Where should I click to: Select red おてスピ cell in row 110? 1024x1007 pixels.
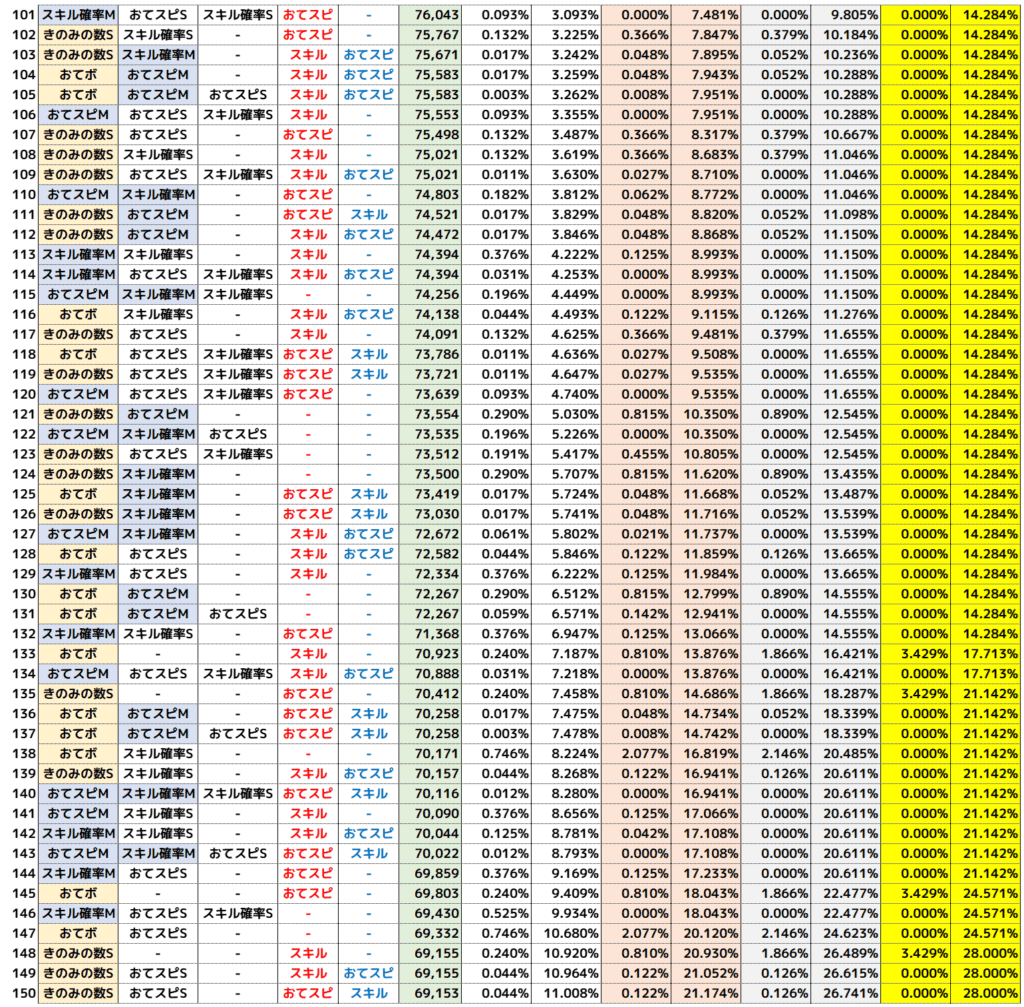[x=308, y=195]
